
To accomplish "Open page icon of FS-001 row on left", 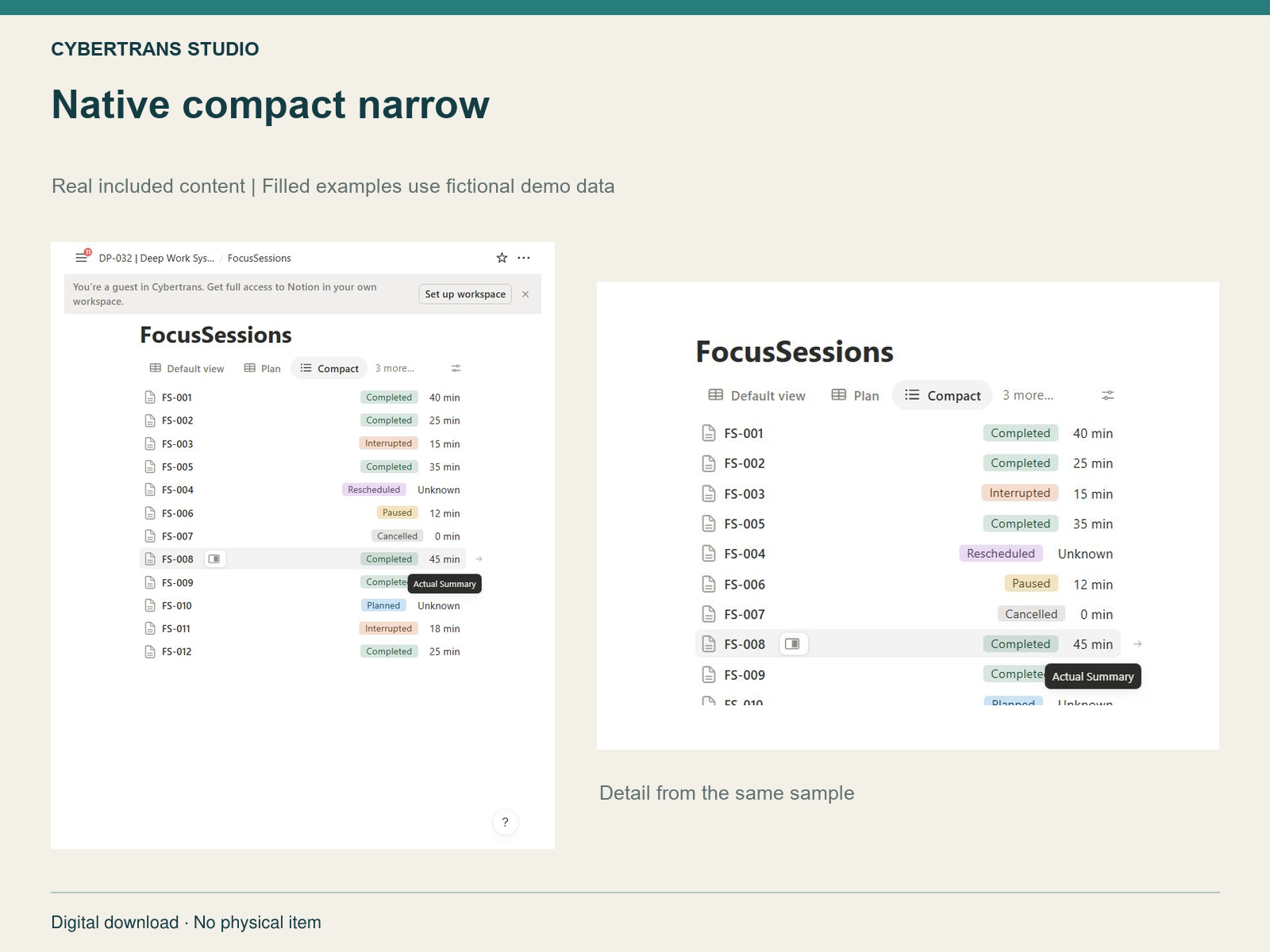I will pyautogui.click(x=150, y=397).
